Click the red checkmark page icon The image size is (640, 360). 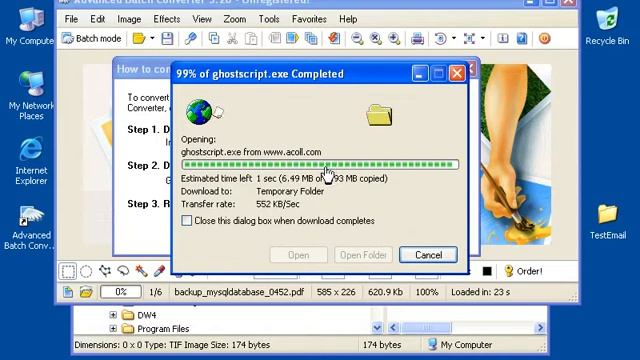point(334,39)
